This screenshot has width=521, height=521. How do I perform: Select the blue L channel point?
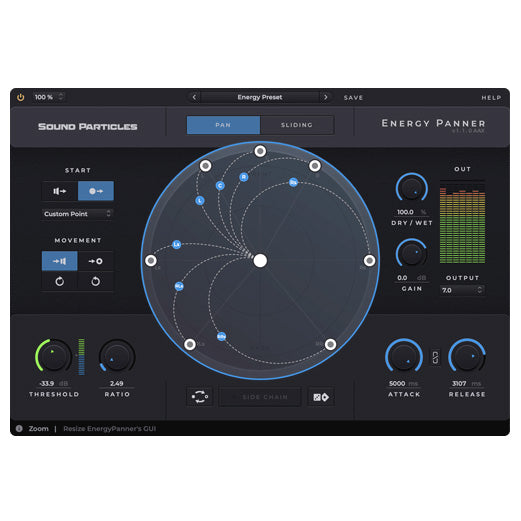(200, 200)
